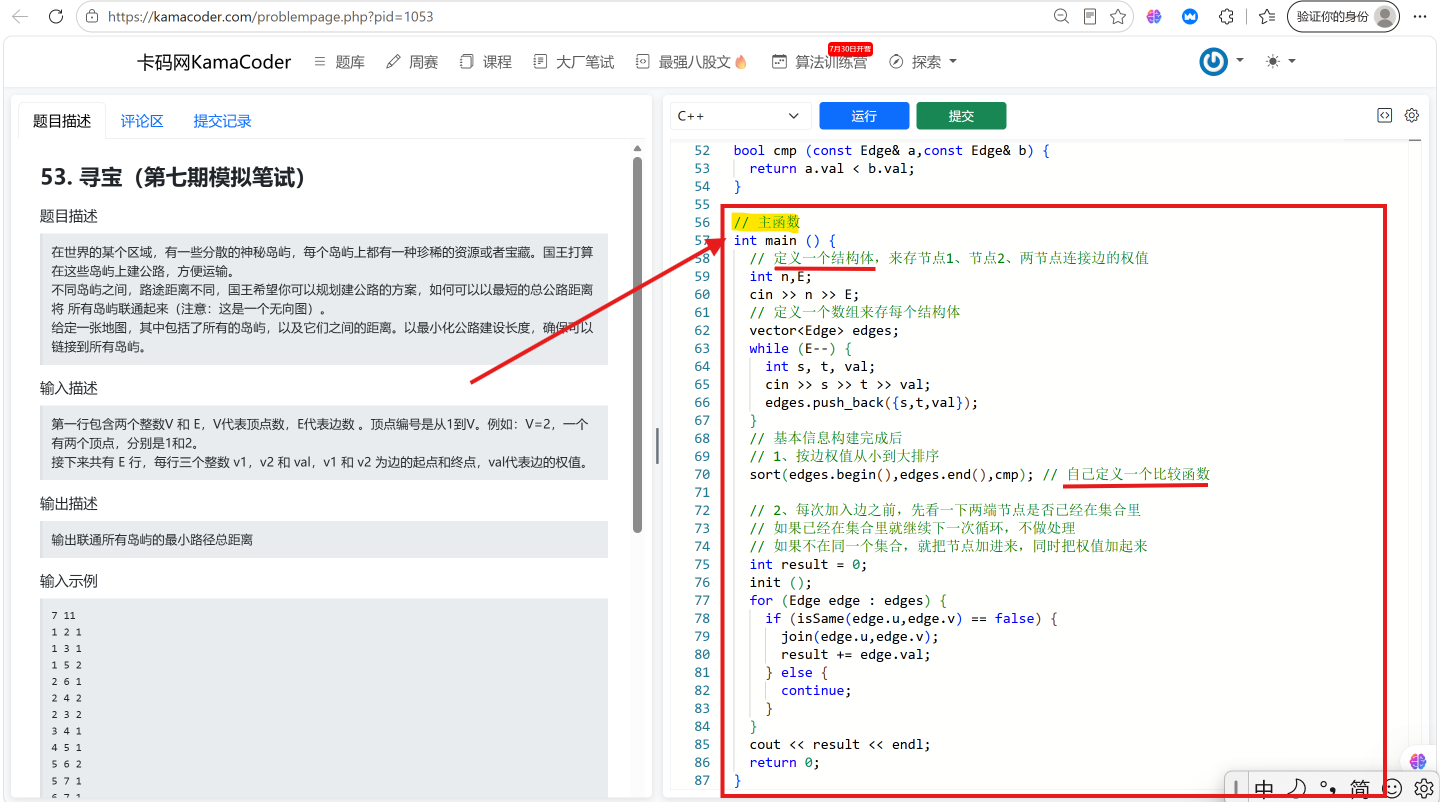Image resolution: width=1440 pixels, height=802 pixels.
Task: Click the floating brain assistant icon at bottom right
Action: (1419, 762)
